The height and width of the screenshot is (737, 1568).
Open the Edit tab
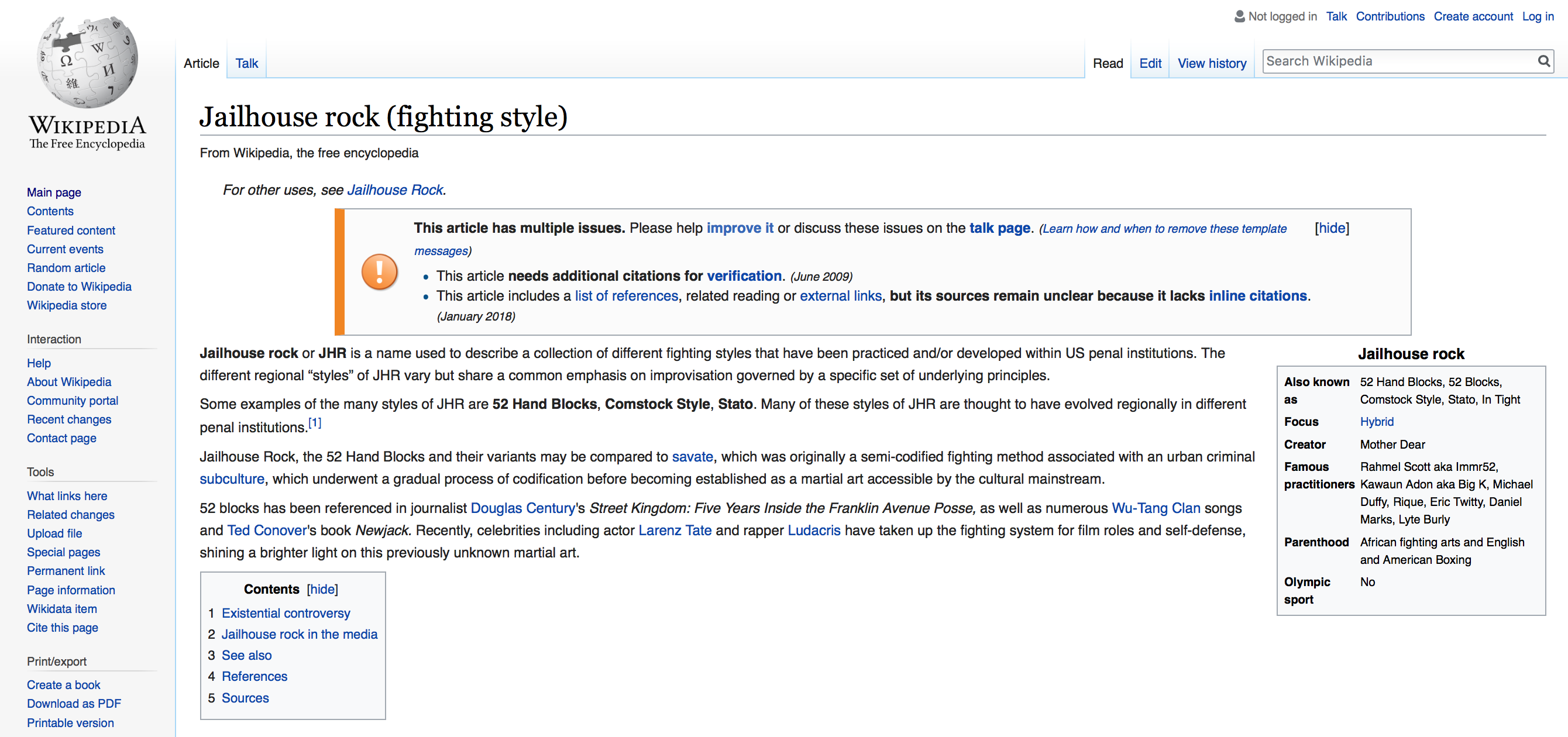click(1150, 63)
